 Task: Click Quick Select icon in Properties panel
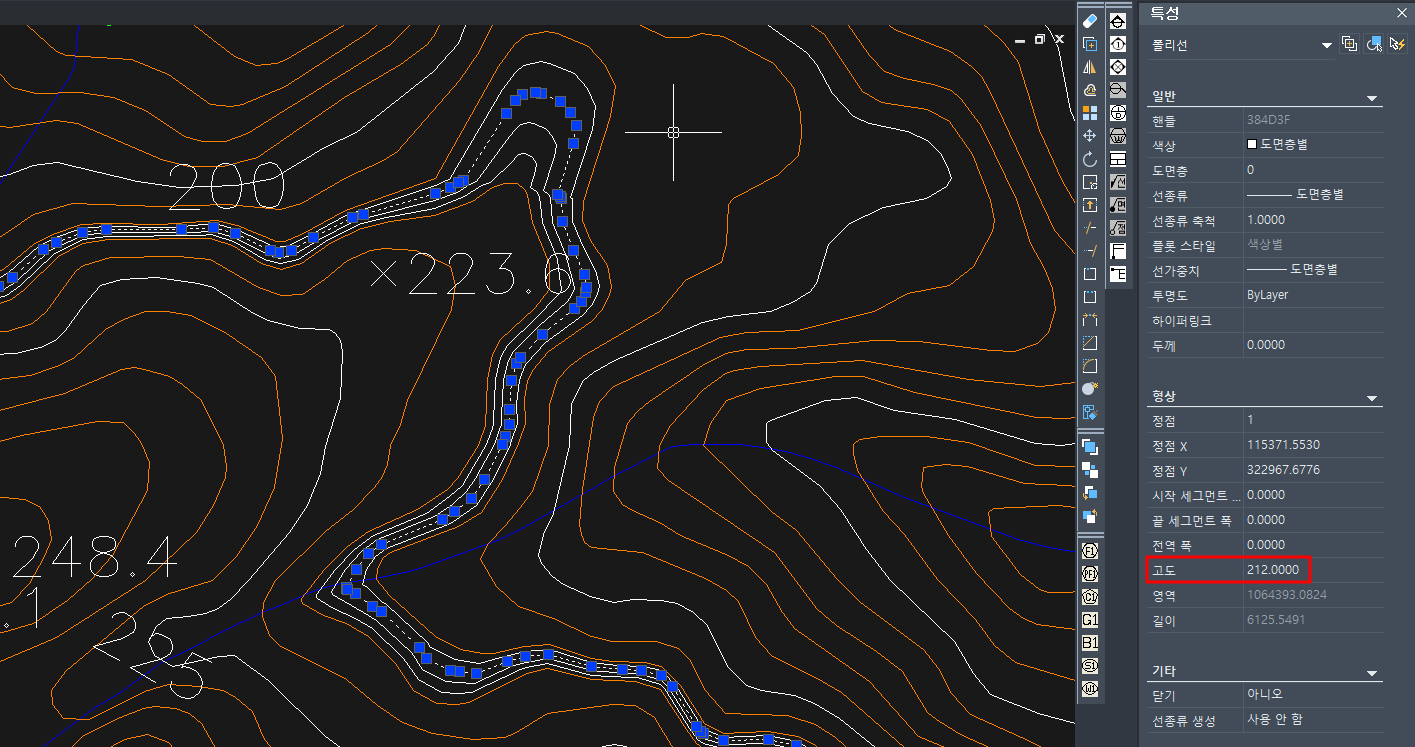click(x=1398, y=44)
